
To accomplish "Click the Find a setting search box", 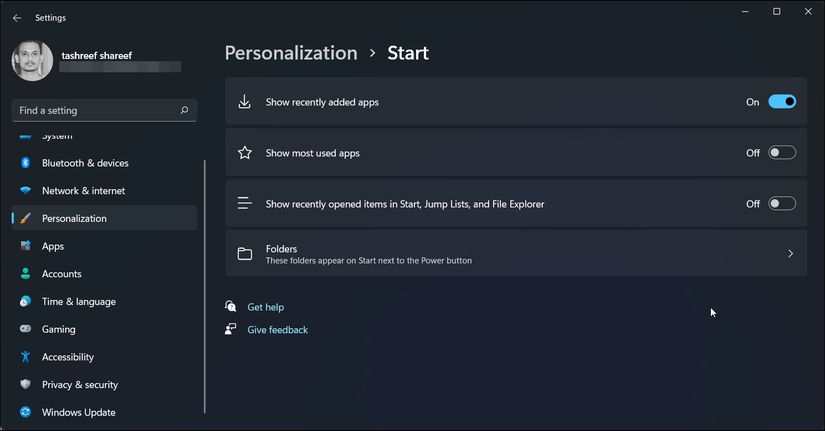I will tap(95, 110).
